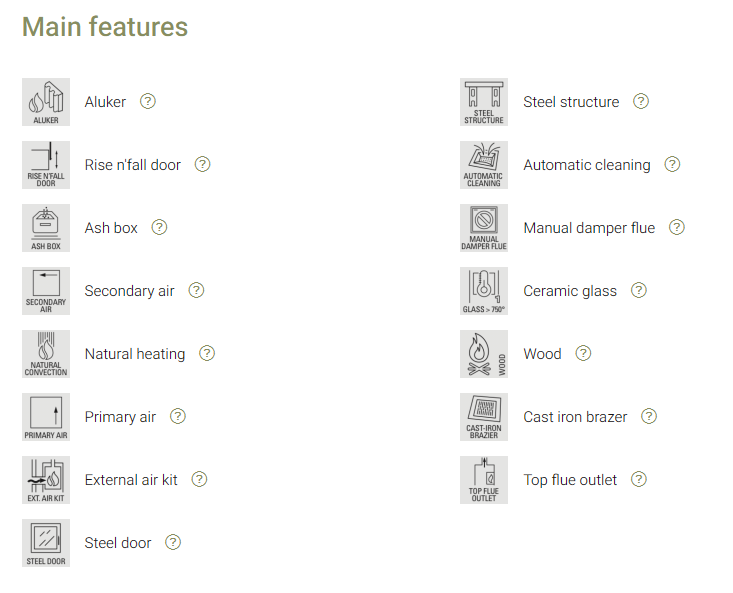The width and height of the screenshot is (733, 593).
Task: Click the Natural convection icon
Action: tap(46, 354)
